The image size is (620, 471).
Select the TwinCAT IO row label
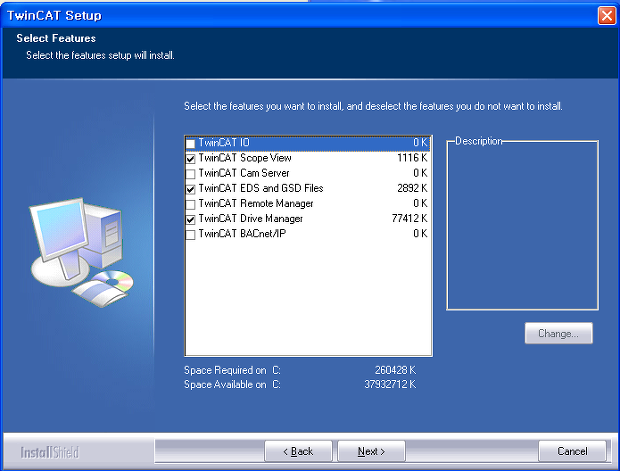pos(224,143)
